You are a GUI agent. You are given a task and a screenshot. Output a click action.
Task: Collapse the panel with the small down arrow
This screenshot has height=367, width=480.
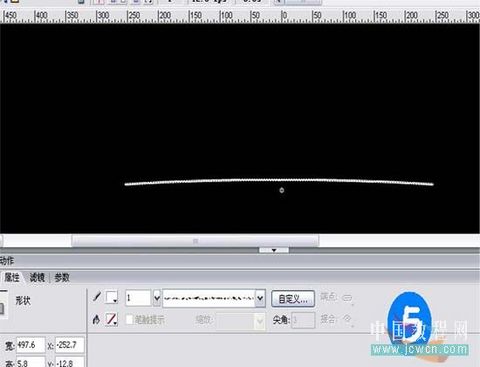[274, 250]
